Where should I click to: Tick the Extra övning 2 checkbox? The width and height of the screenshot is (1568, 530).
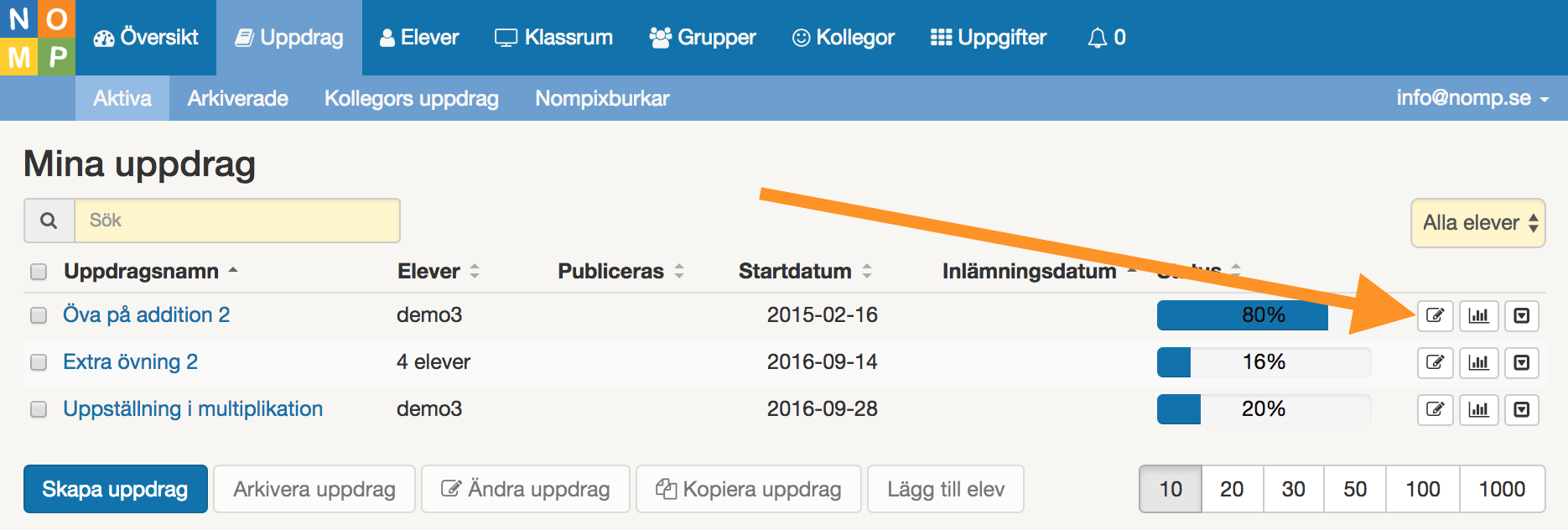39,362
